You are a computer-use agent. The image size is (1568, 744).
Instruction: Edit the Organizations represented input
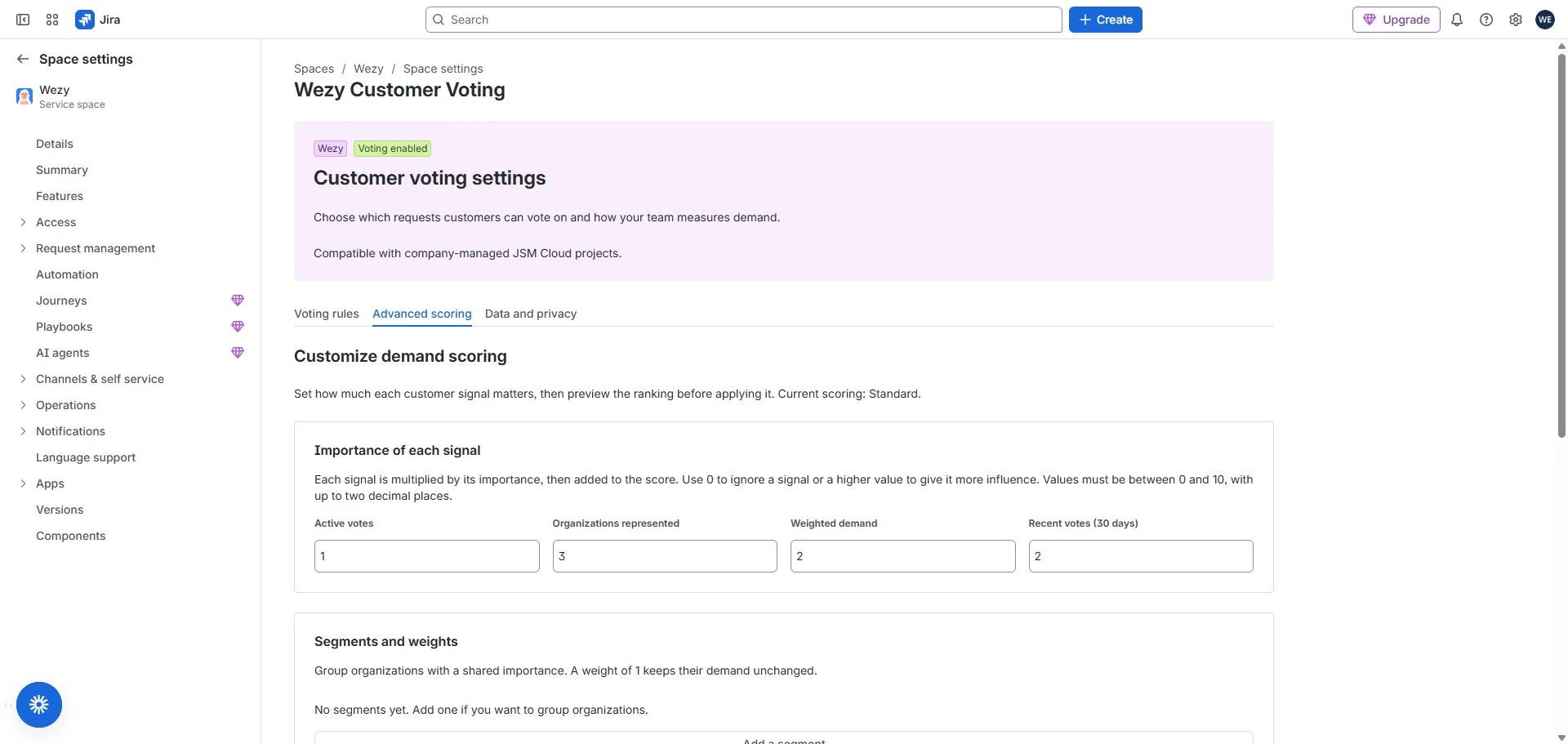[x=665, y=556]
